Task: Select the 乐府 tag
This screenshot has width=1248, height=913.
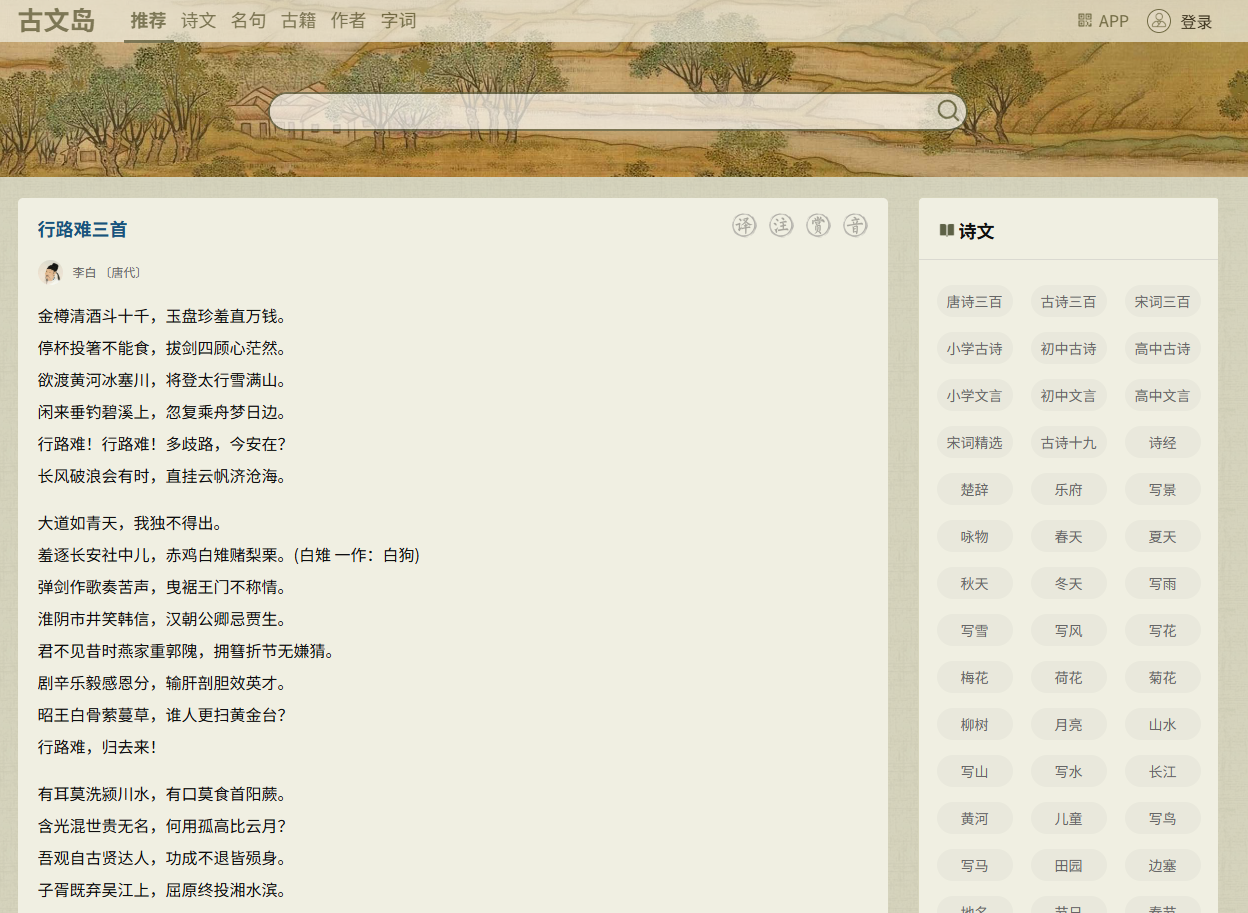Action: pos(1069,490)
